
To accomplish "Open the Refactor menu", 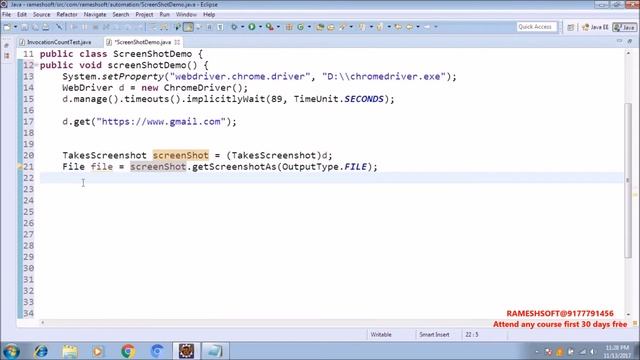I will (x=67, y=14).
